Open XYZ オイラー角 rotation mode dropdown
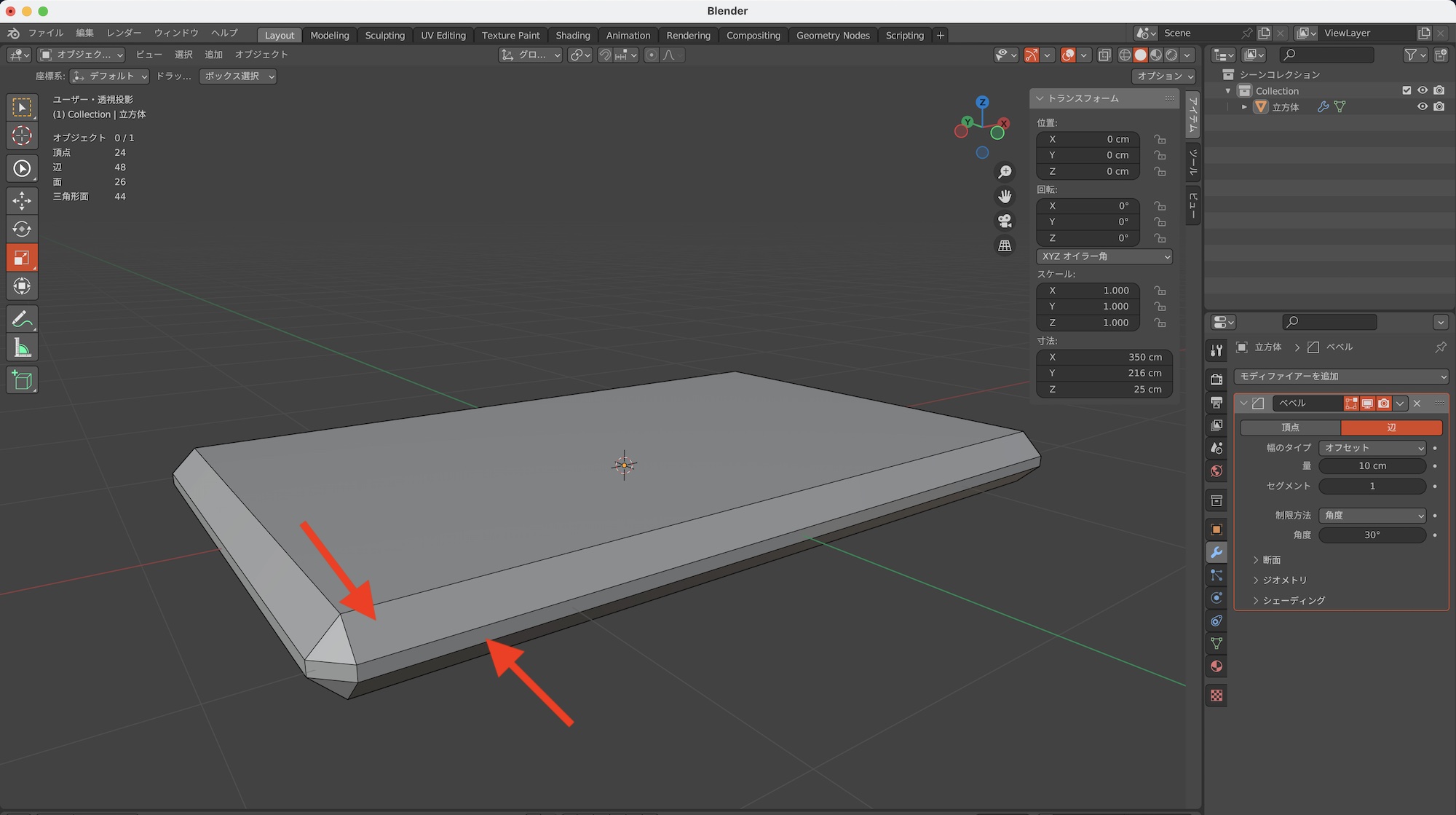The width and height of the screenshot is (1456, 815). tap(1104, 256)
